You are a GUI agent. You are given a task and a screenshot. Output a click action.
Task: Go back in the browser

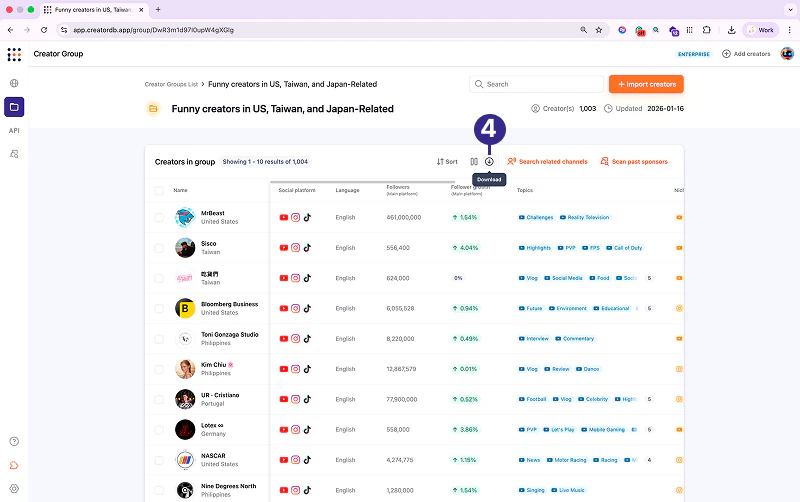click(x=11, y=30)
